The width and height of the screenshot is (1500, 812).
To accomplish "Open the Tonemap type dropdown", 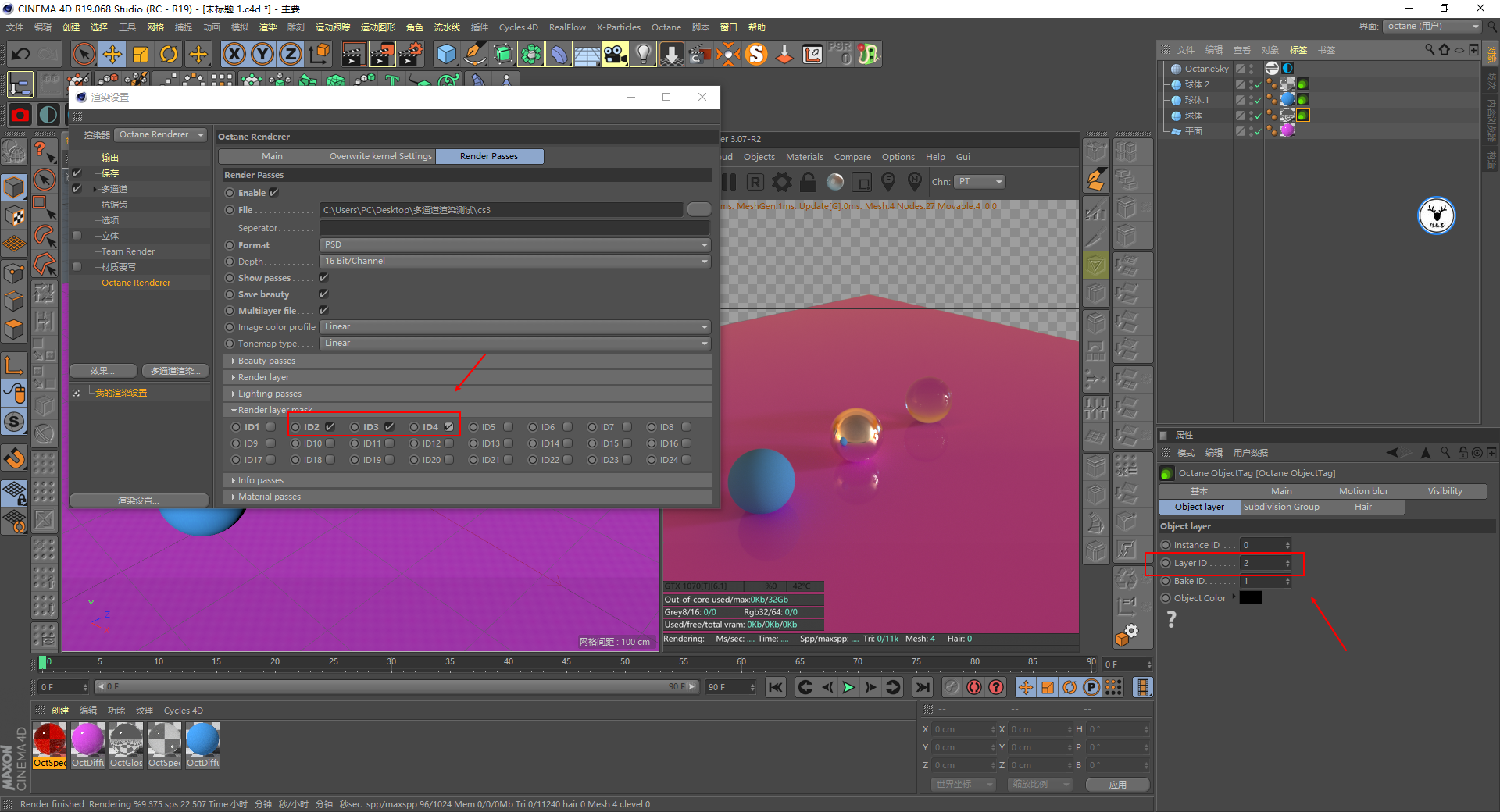I will click(516, 344).
